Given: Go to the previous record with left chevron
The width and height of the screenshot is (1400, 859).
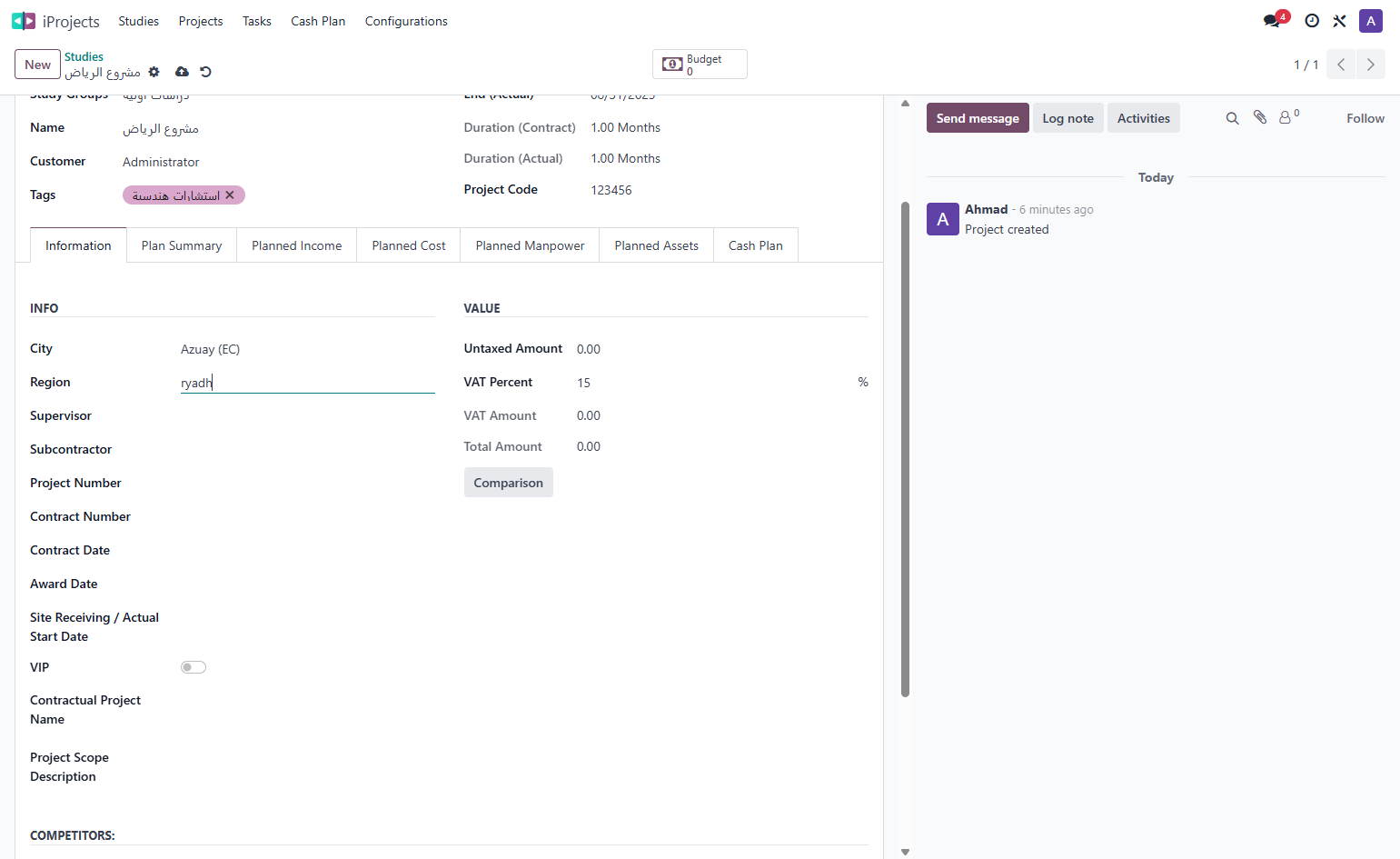Looking at the screenshot, I should click(x=1341, y=65).
